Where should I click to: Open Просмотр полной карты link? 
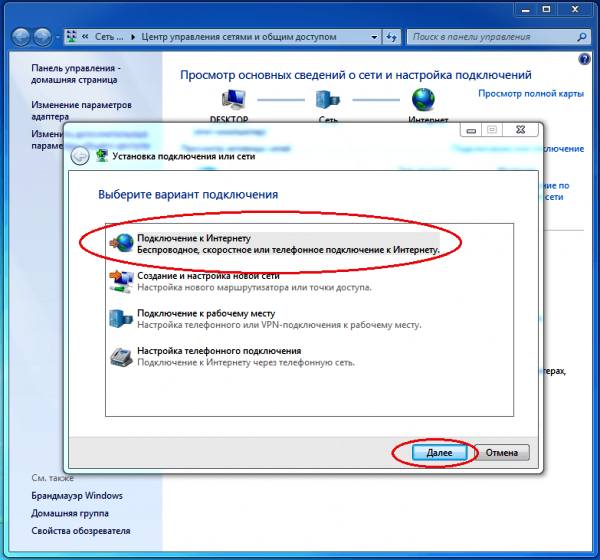pos(531,93)
